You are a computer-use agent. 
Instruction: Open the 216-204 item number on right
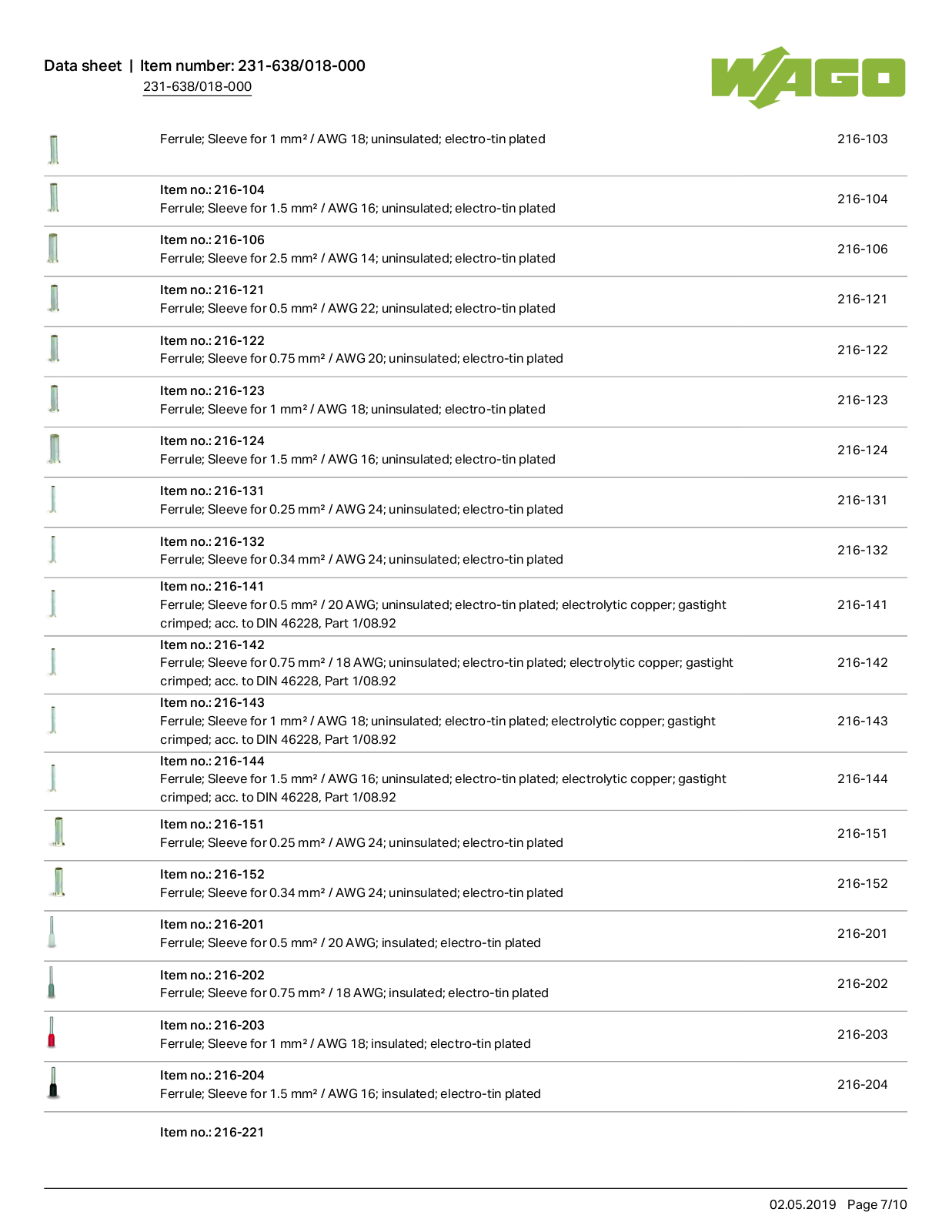pos(862,1084)
